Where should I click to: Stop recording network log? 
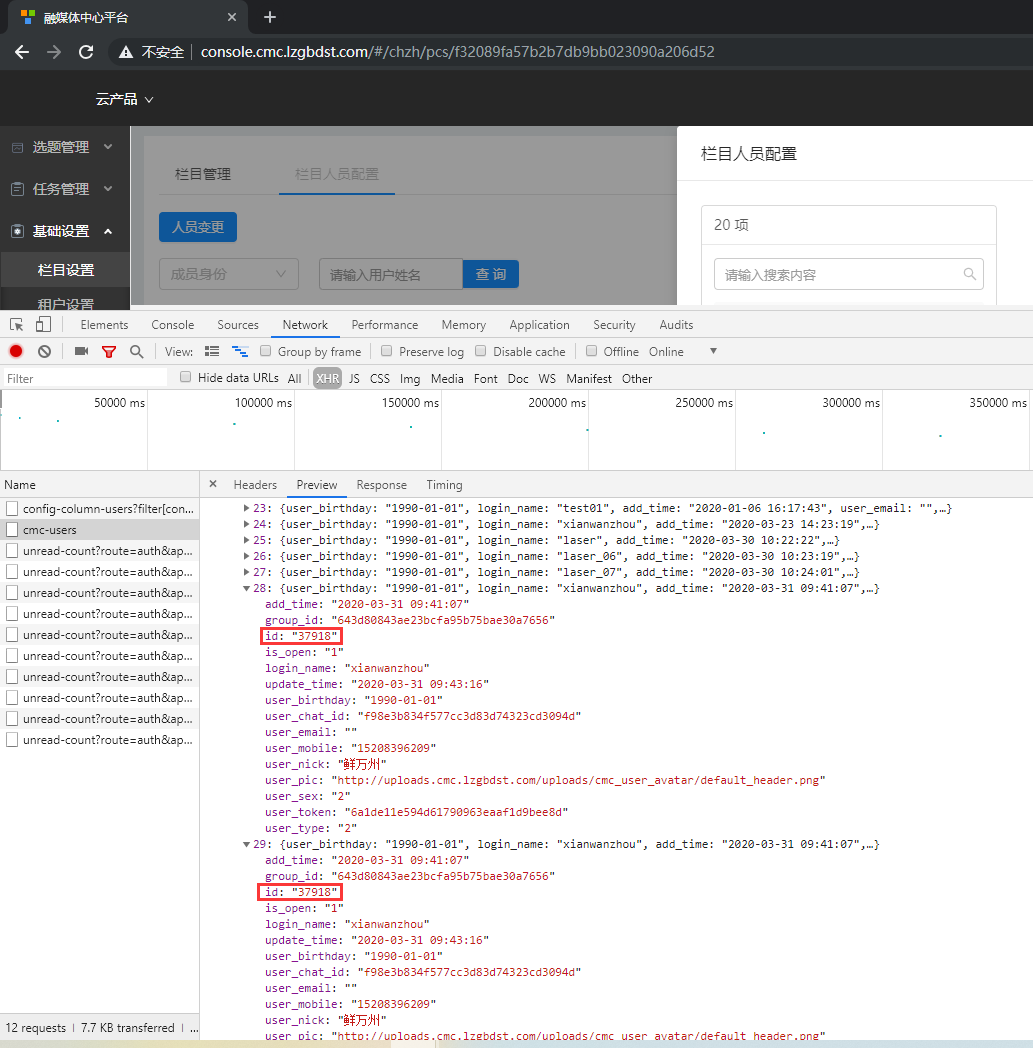coord(16,351)
